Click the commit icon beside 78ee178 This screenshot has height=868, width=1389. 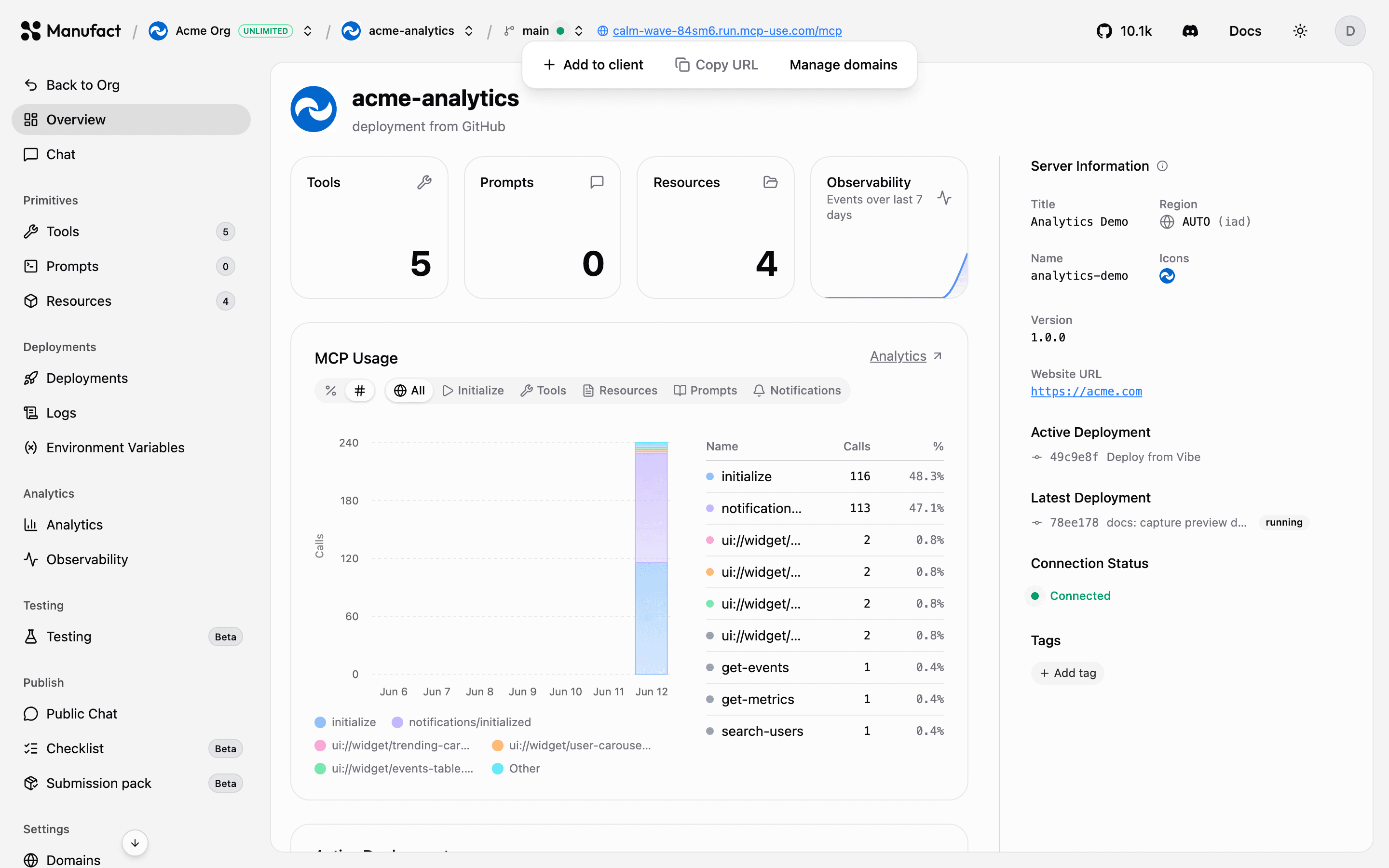click(1036, 522)
